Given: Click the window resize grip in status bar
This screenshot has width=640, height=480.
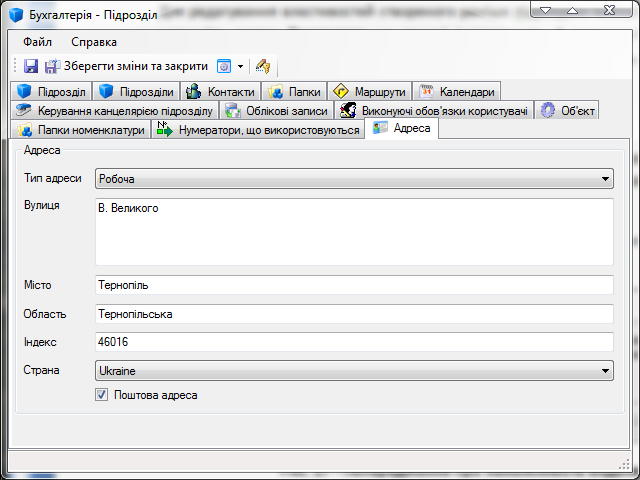Looking at the screenshot, I should (x=624, y=464).
